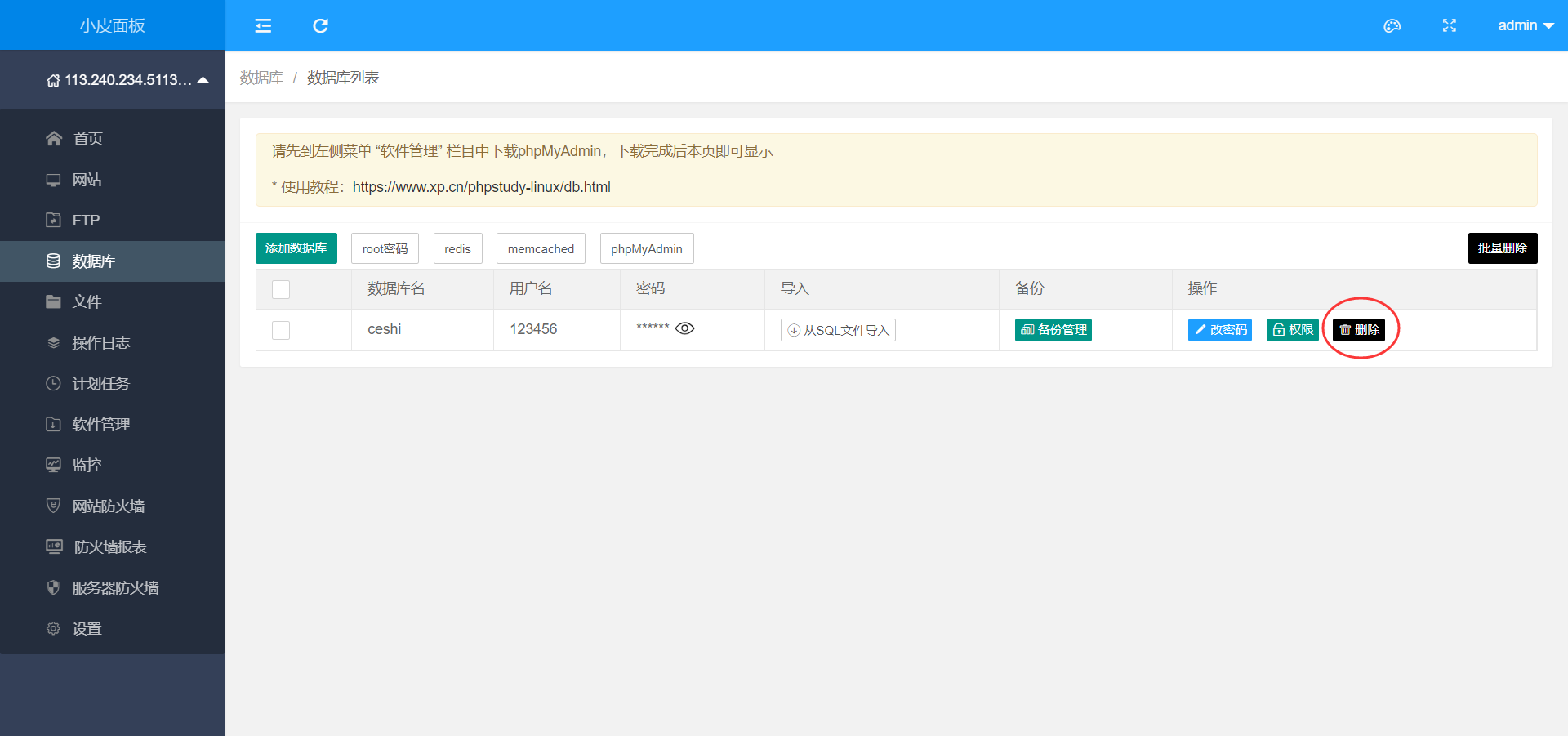Click 权限 for ceshi

pos(1293,330)
